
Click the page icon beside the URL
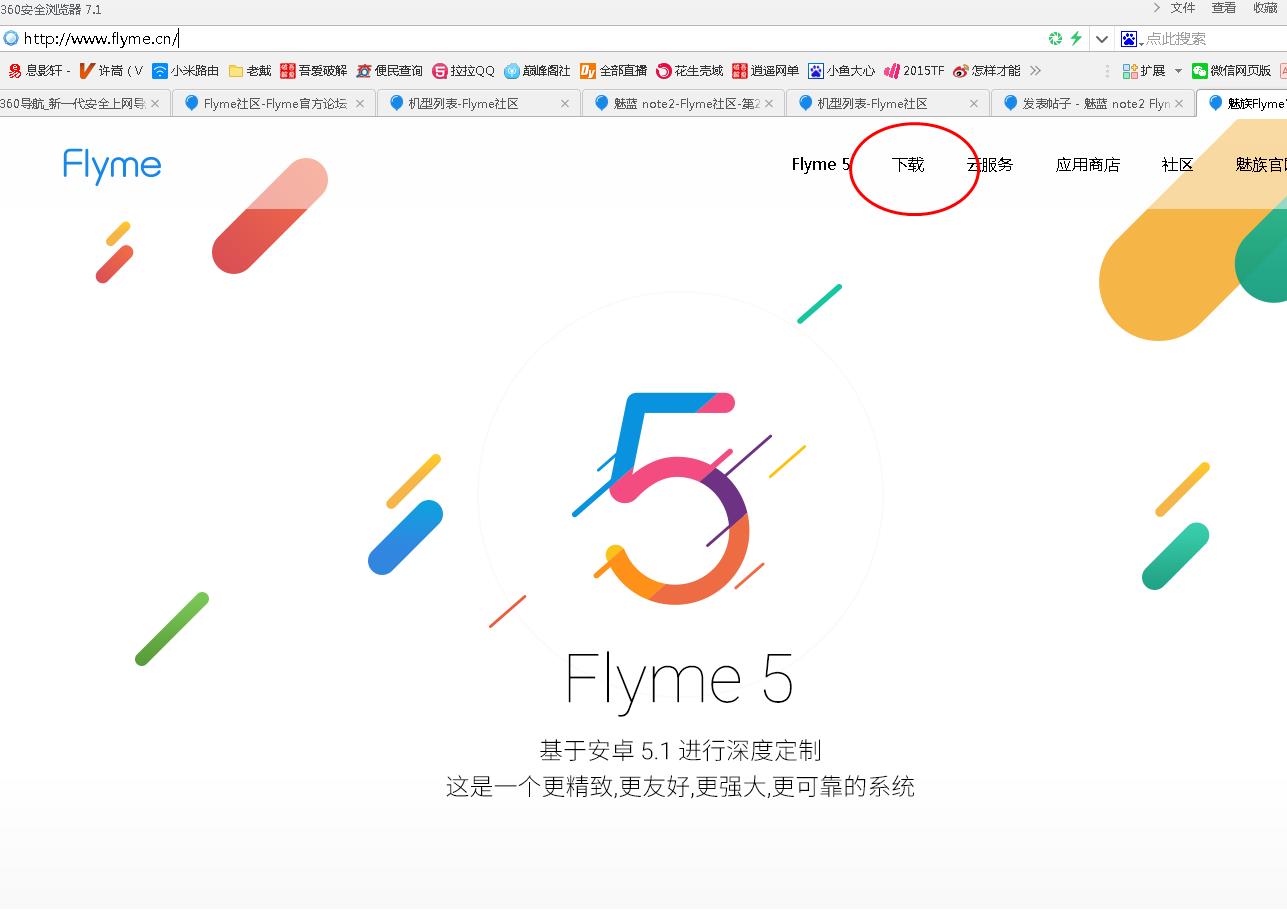11,39
